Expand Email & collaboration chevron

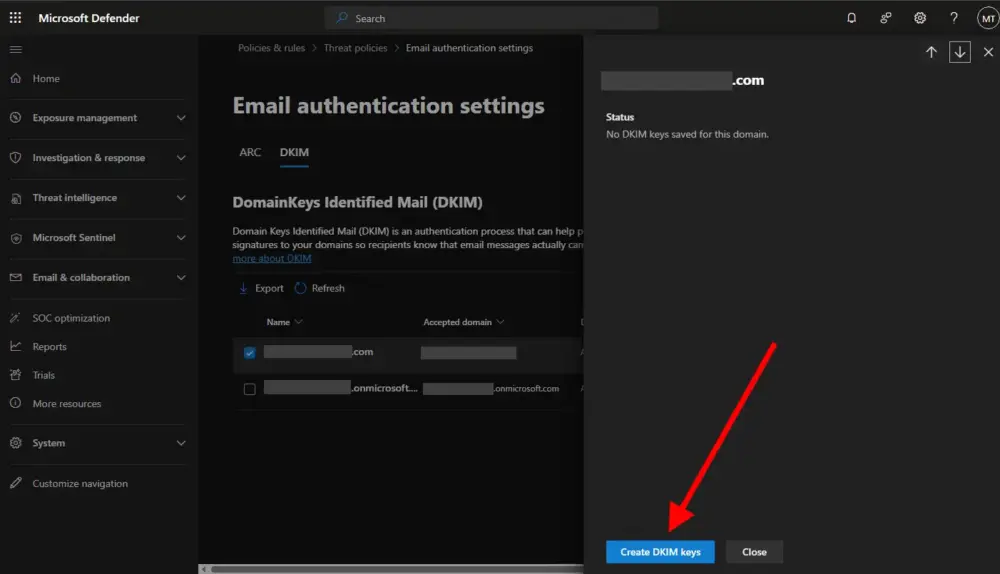coord(181,277)
